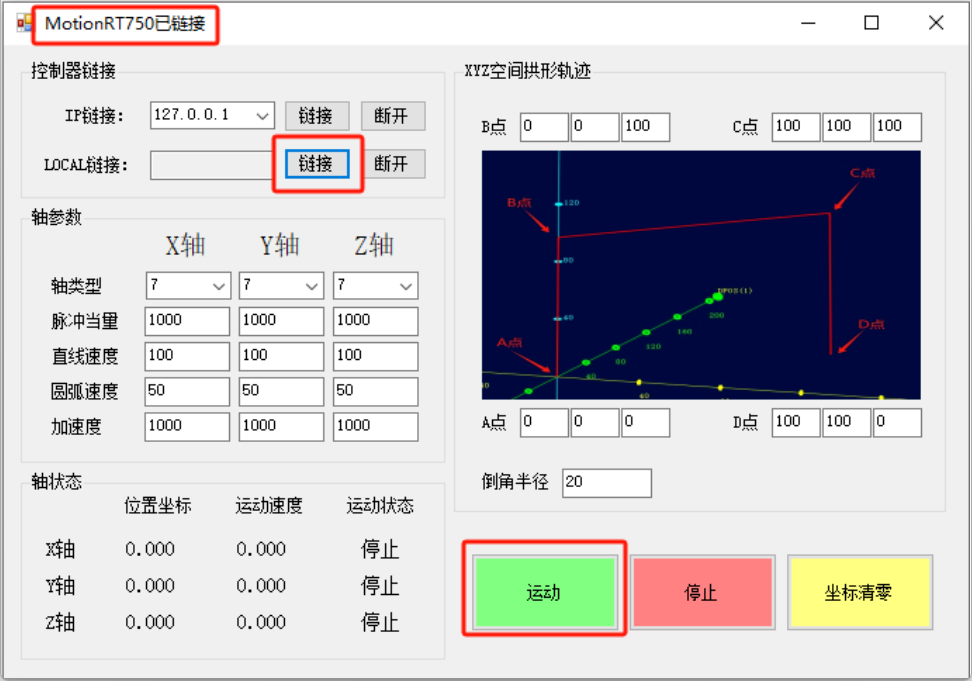Click A点 first coordinate field
Image resolution: width=972 pixels, height=681 pixels.
[x=544, y=423]
